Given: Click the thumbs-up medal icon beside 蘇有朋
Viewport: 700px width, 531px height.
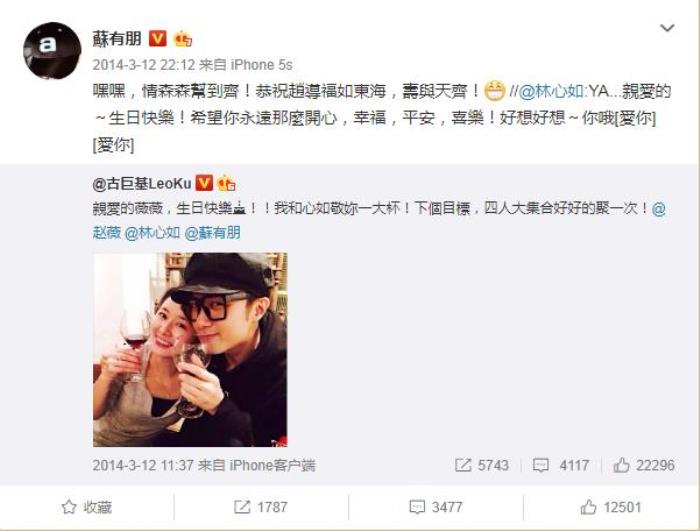Looking at the screenshot, I should tap(183, 39).
